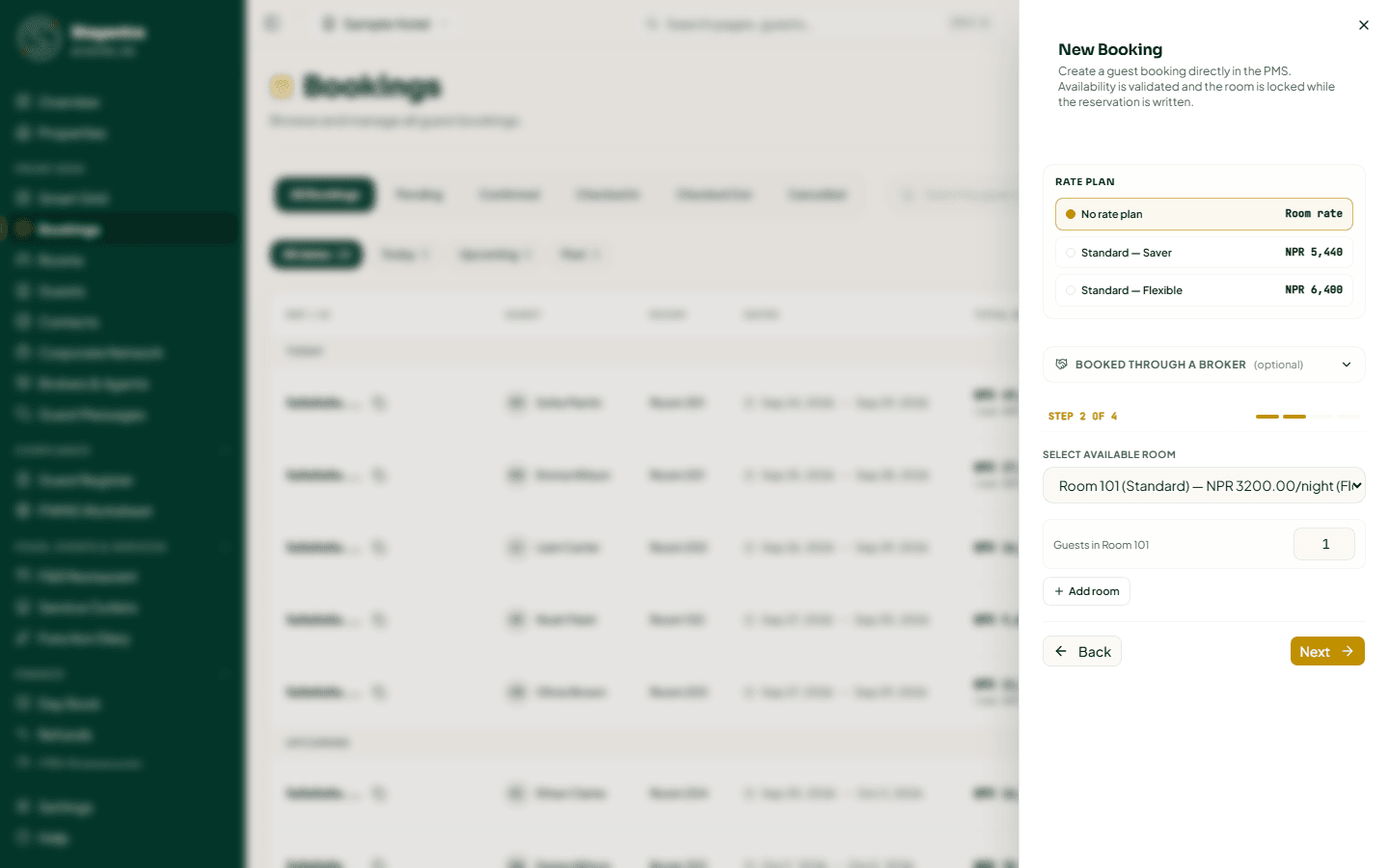The image size is (1389, 868).
Task: Click the New Booking heading
Action: click(1110, 49)
